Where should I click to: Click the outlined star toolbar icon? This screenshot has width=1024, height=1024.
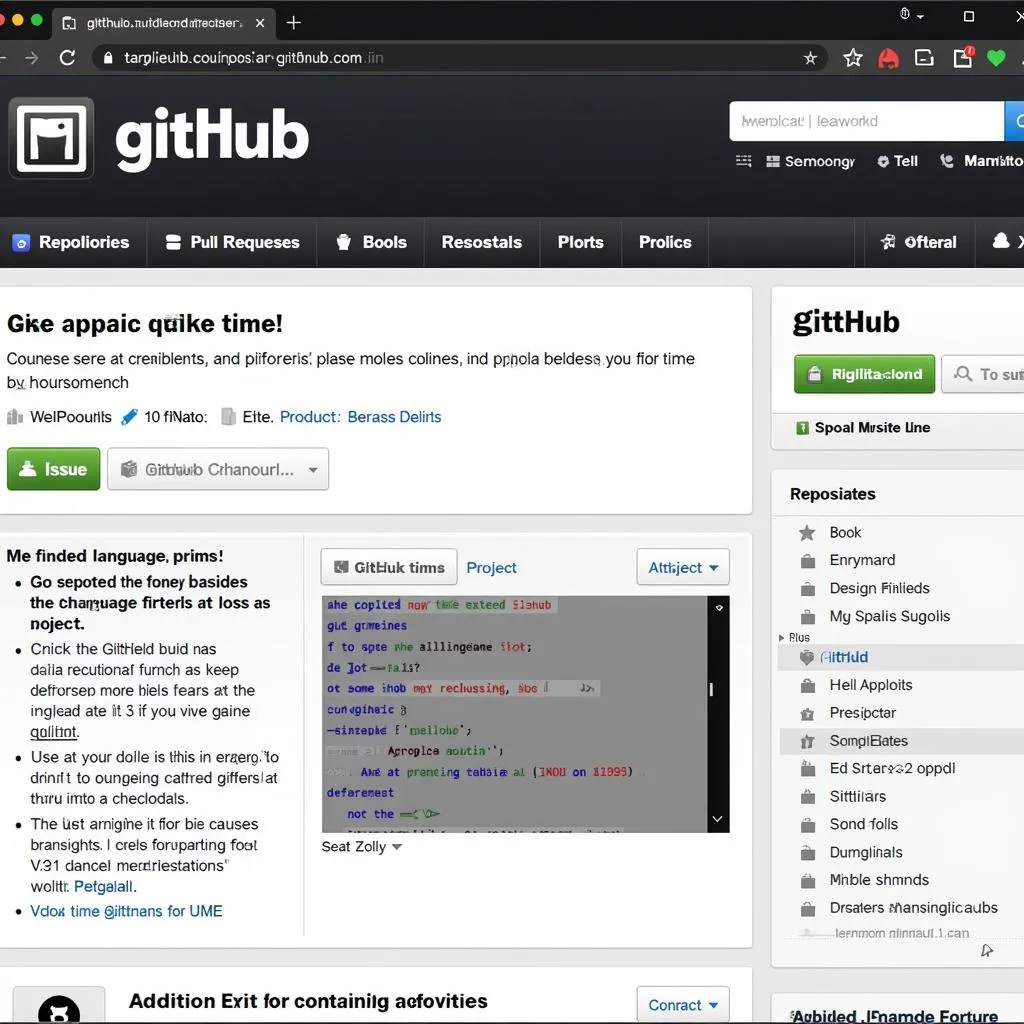coord(852,58)
